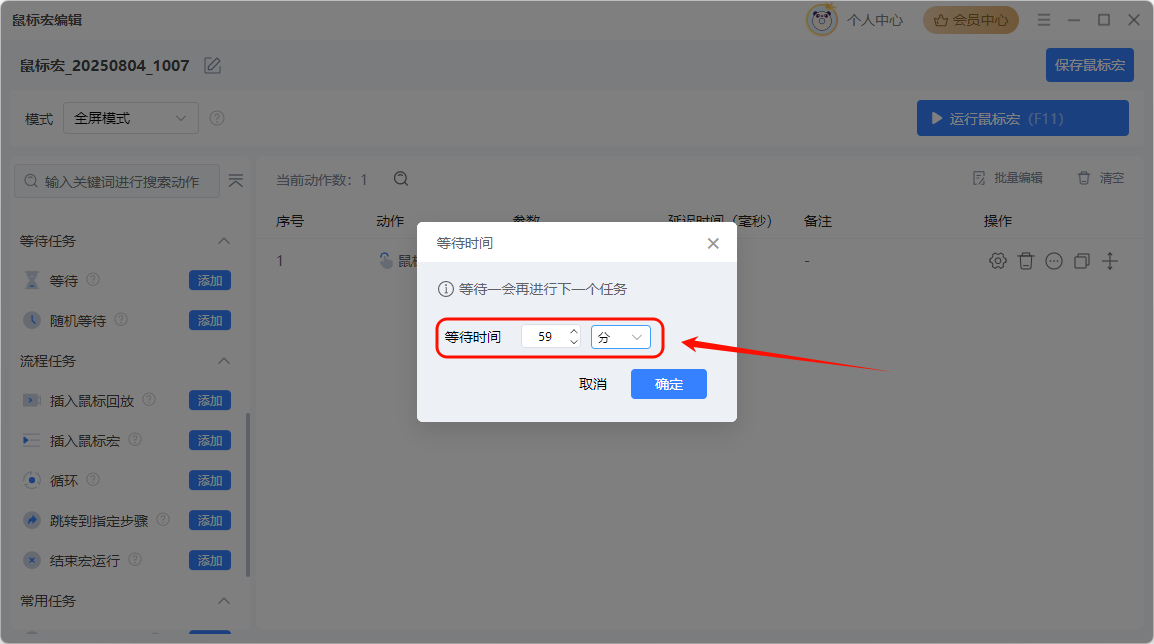Click the 序号 column header

click(290, 221)
